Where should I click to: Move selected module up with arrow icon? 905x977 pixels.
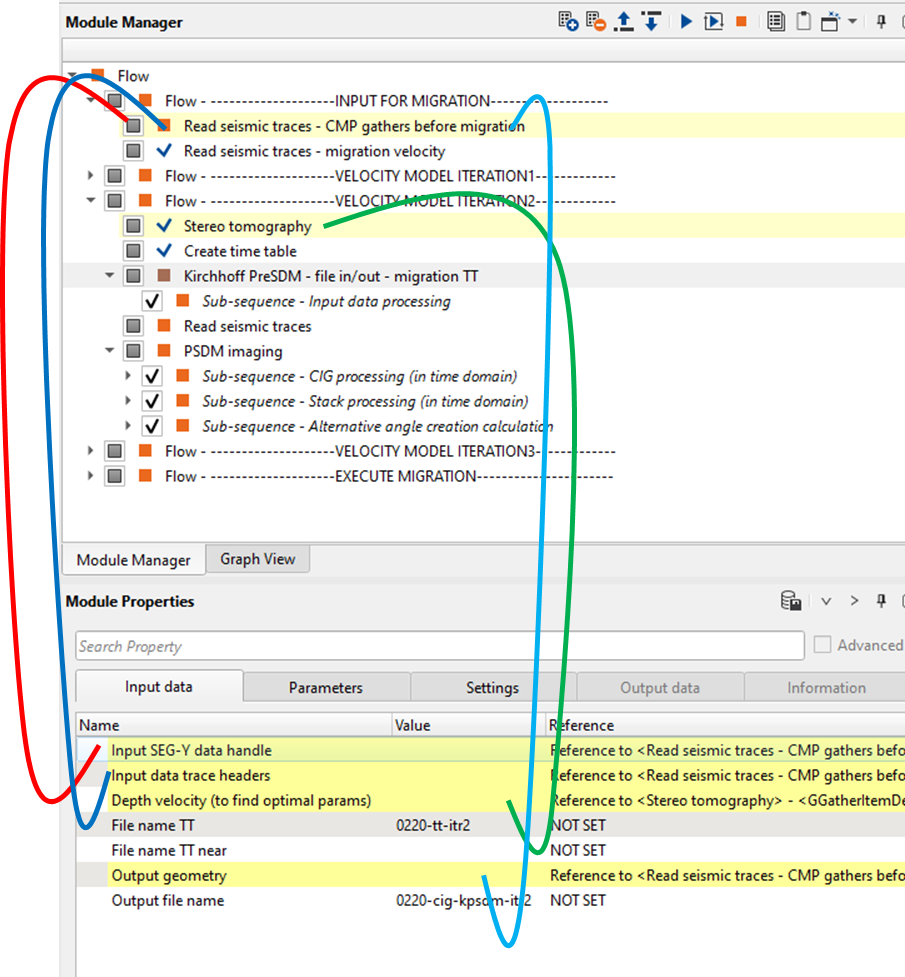click(x=624, y=21)
